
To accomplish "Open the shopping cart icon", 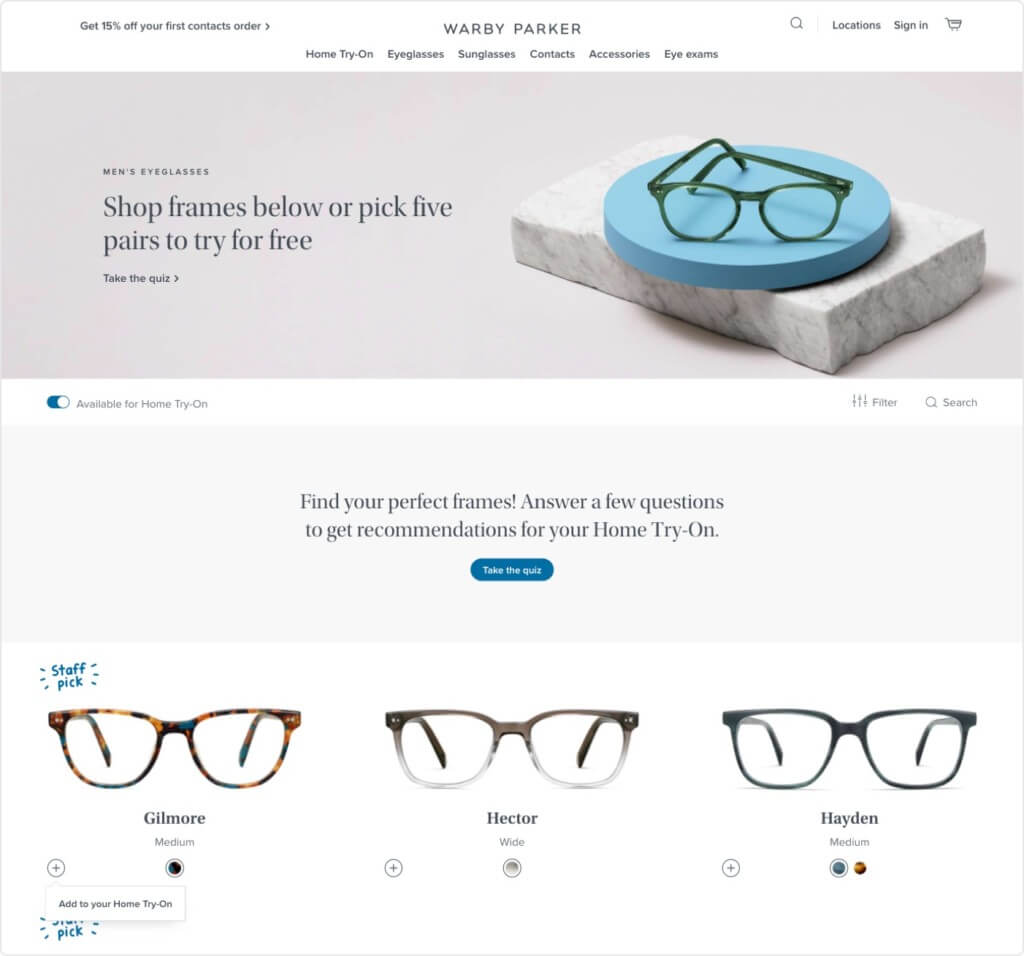I will pyautogui.click(x=953, y=24).
